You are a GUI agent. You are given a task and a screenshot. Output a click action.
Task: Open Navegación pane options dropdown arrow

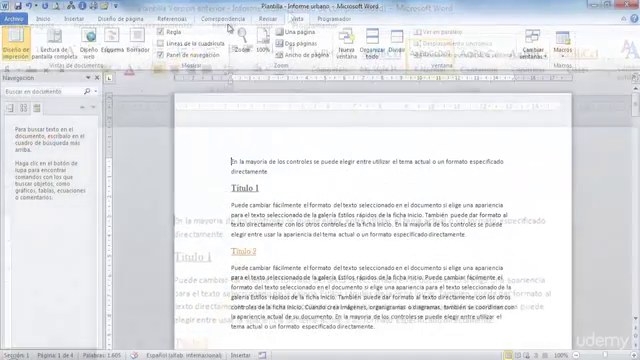click(88, 78)
